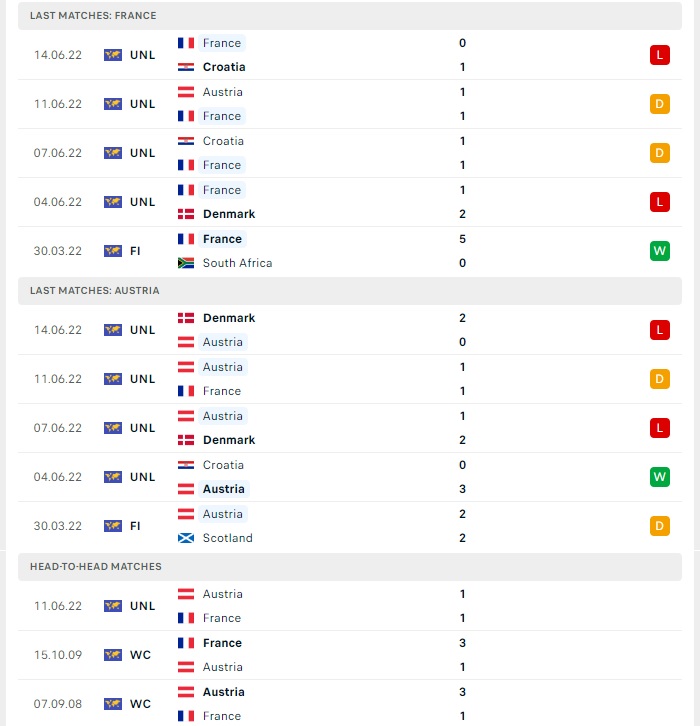Open the Croatia team link in the 14.06.22 match
Viewport: 700px width, 726px height.
point(224,67)
